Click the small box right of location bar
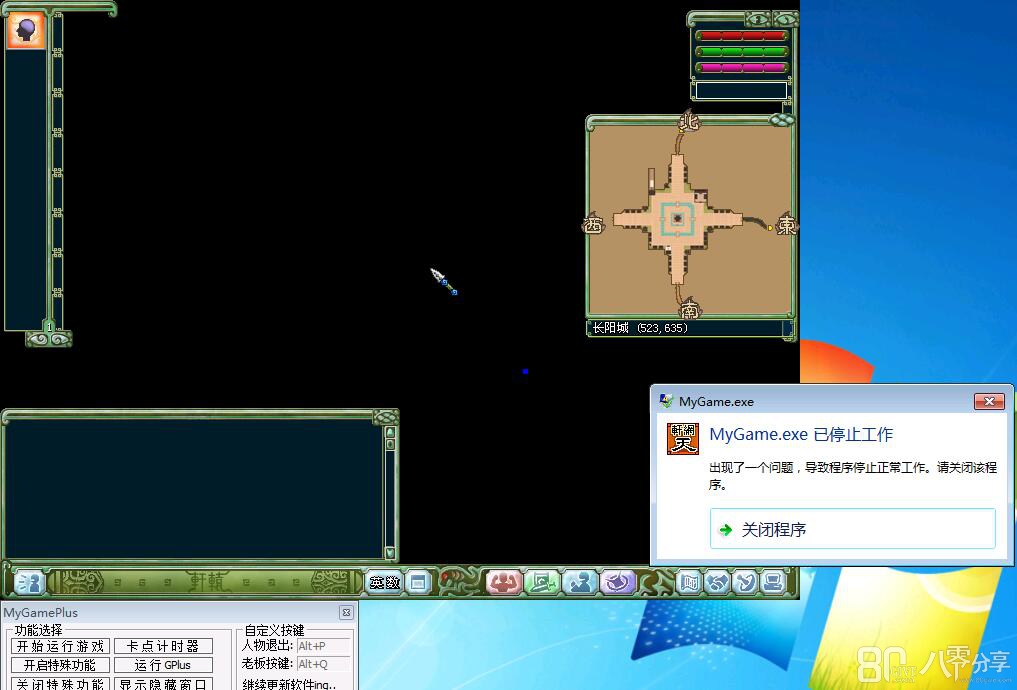 (787, 328)
